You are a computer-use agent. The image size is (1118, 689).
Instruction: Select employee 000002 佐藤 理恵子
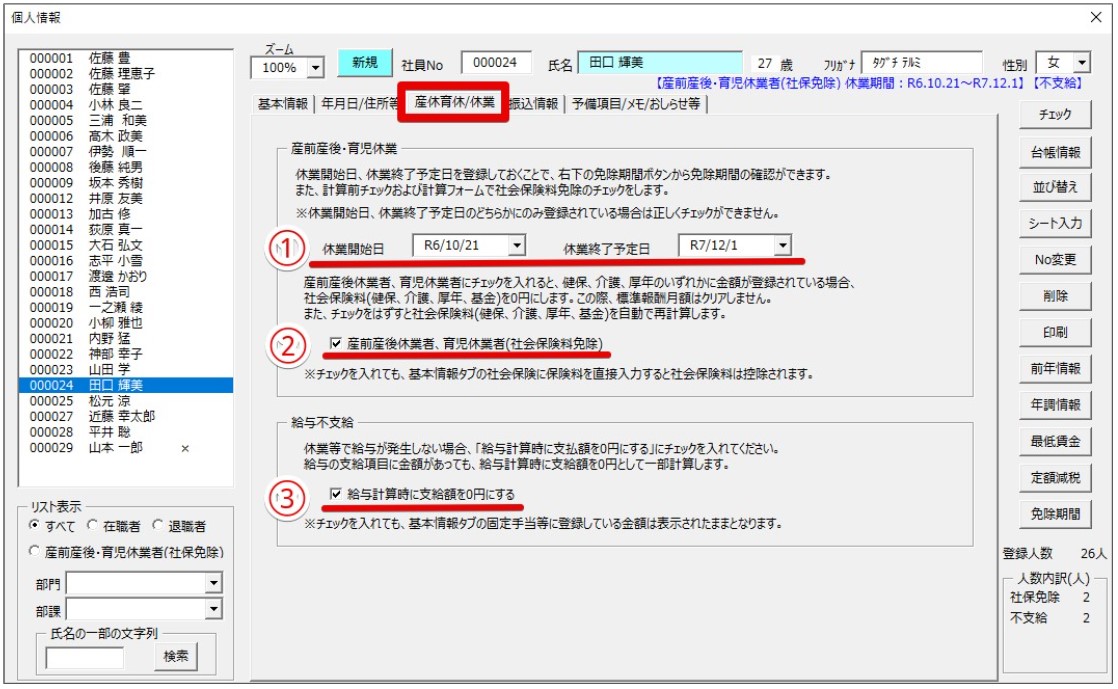click(125, 73)
